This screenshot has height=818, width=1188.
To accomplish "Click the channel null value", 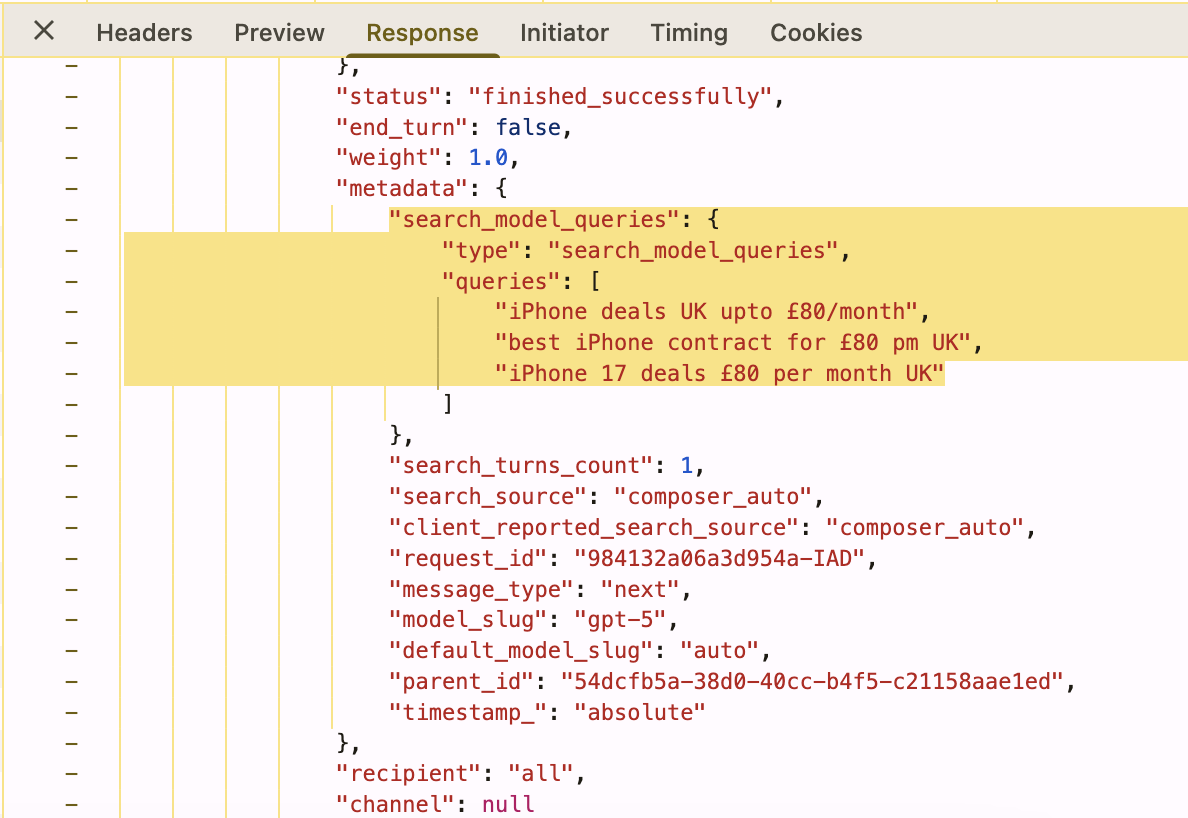I will click(508, 804).
